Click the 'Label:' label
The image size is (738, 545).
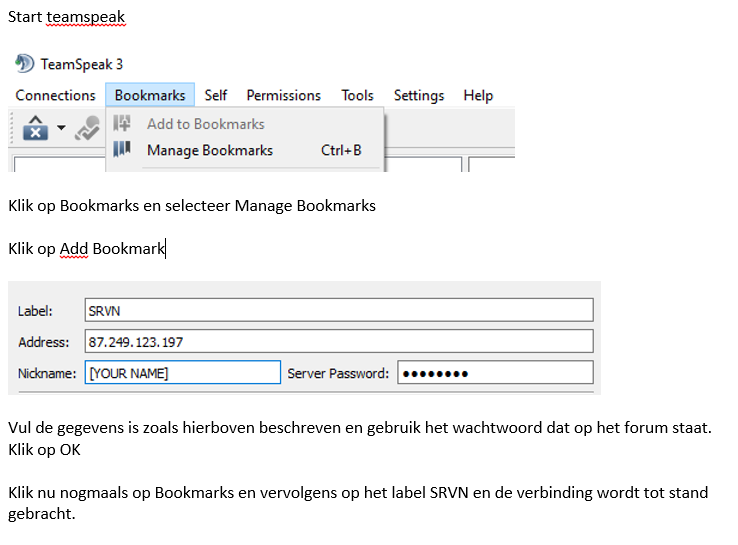tap(35, 311)
